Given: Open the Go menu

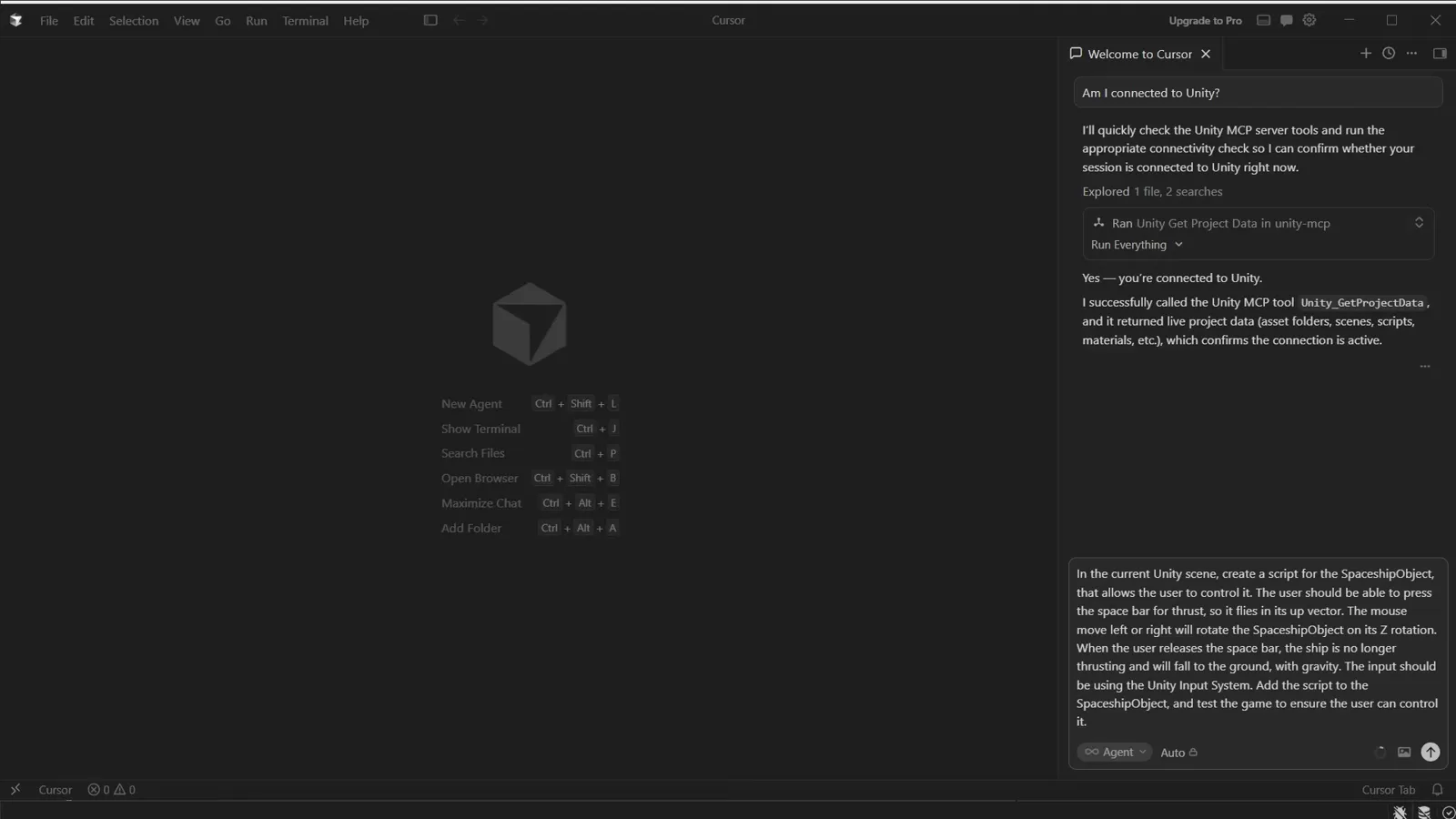Looking at the screenshot, I should pos(223,21).
